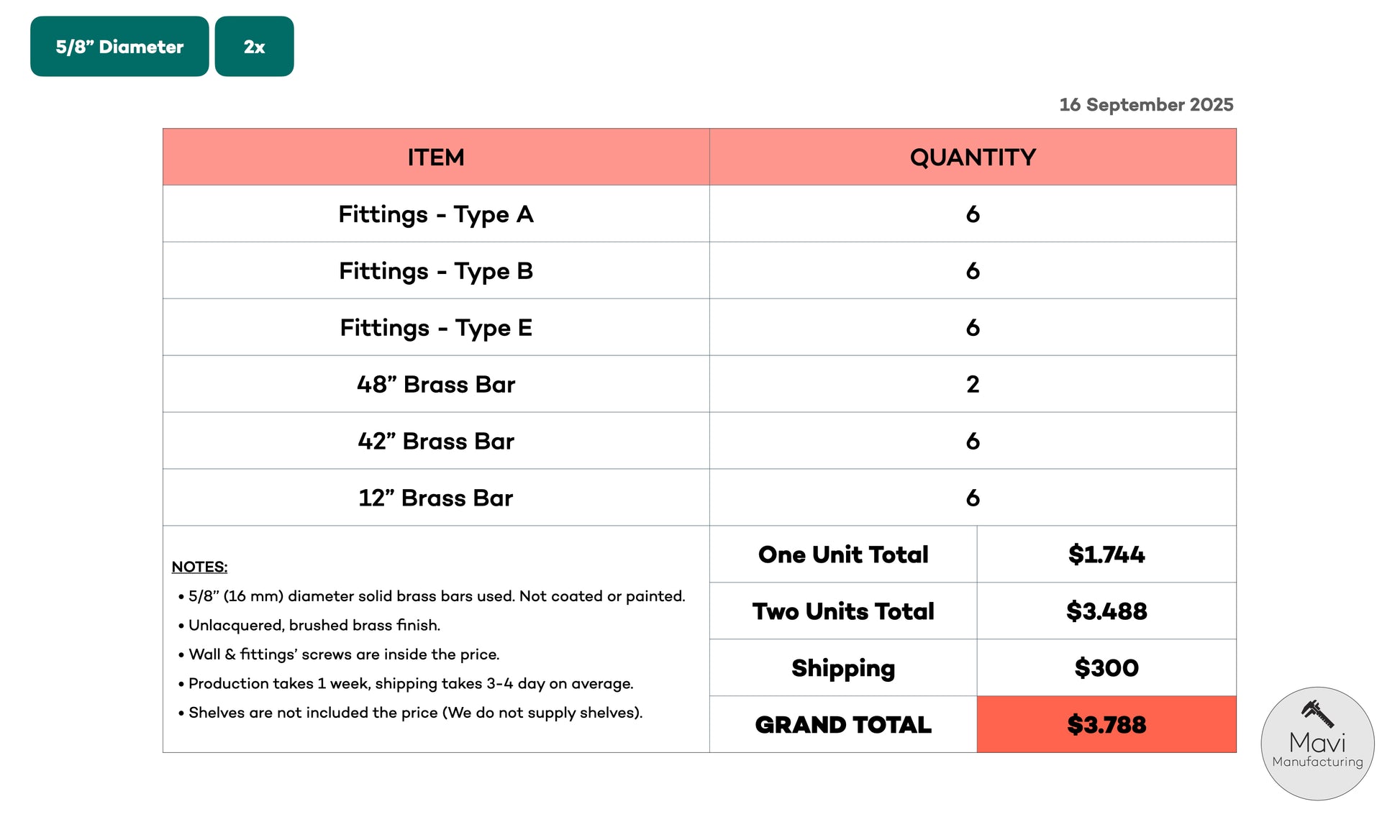
Task: Click the date 16 September 2025
Action: [1146, 105]
